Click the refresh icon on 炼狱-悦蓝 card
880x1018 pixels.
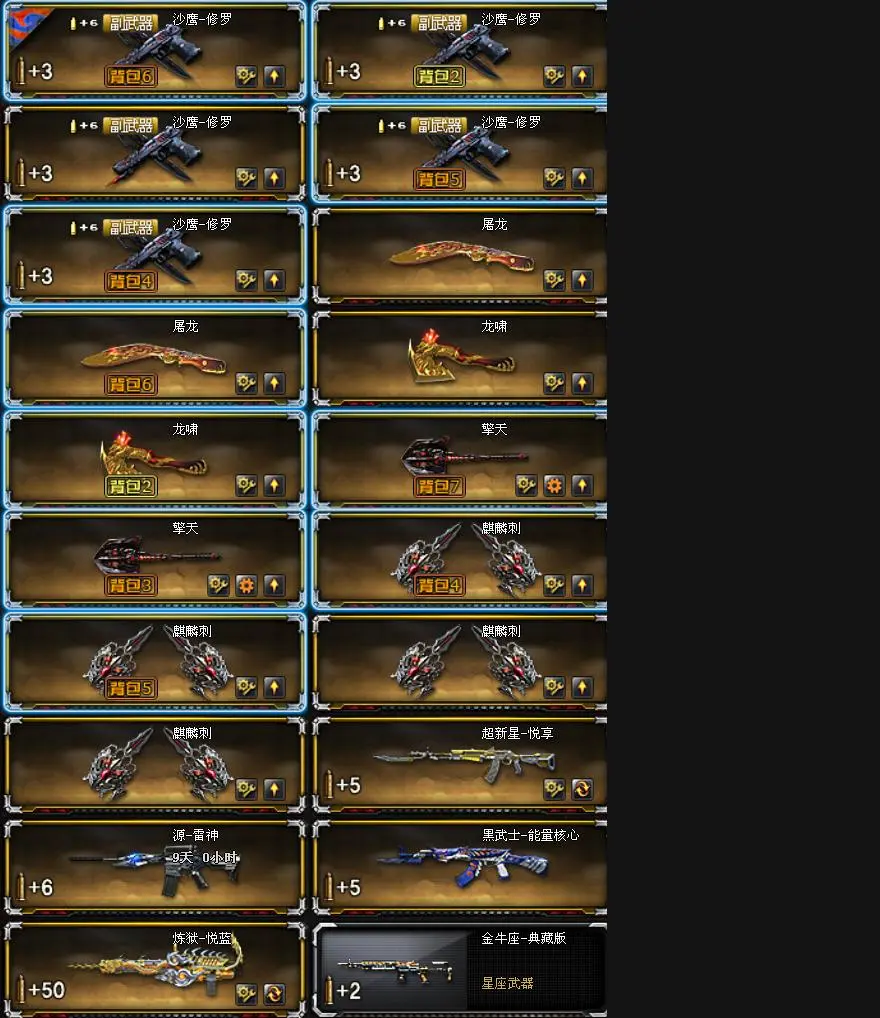(x=274, y=993)
